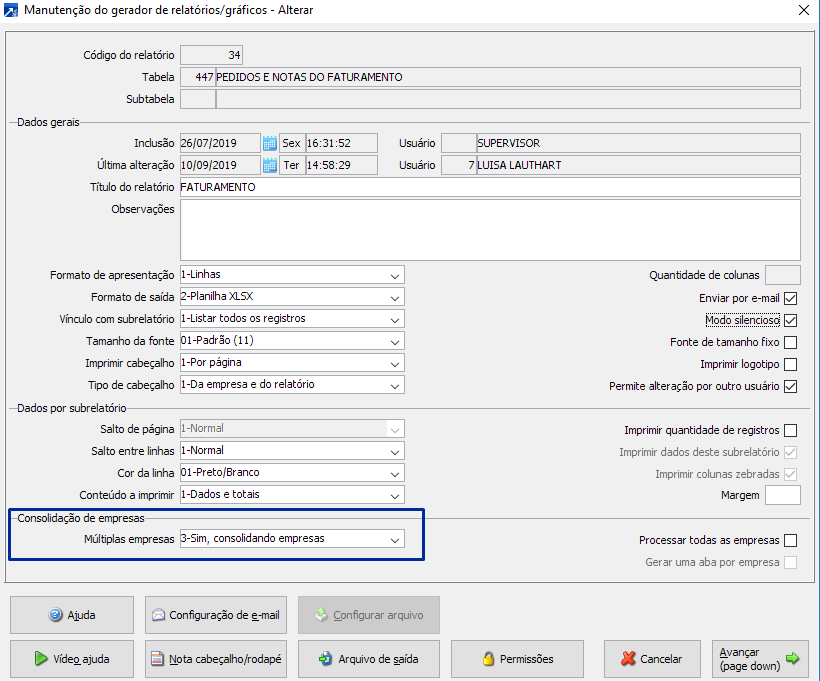Click the Ajuda help button
Image resolution: width=820 pixels, height=681 pixels.
pyautogui.click(x=71, y=615)
